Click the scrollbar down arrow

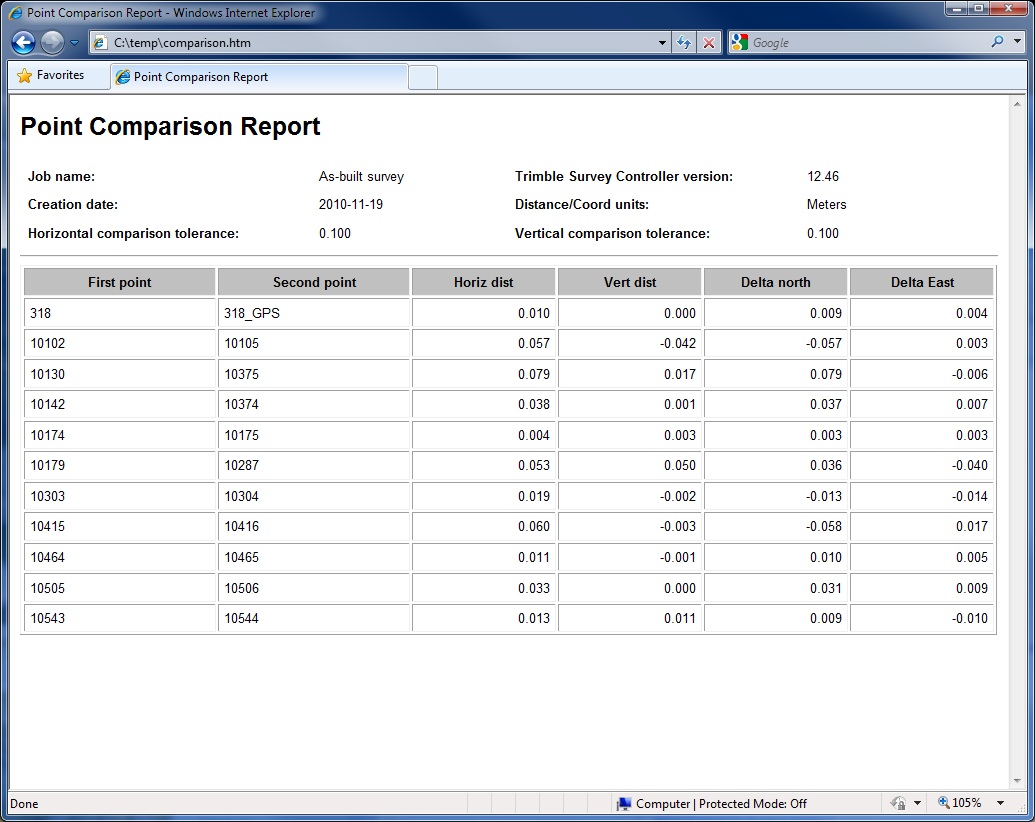1017,781
